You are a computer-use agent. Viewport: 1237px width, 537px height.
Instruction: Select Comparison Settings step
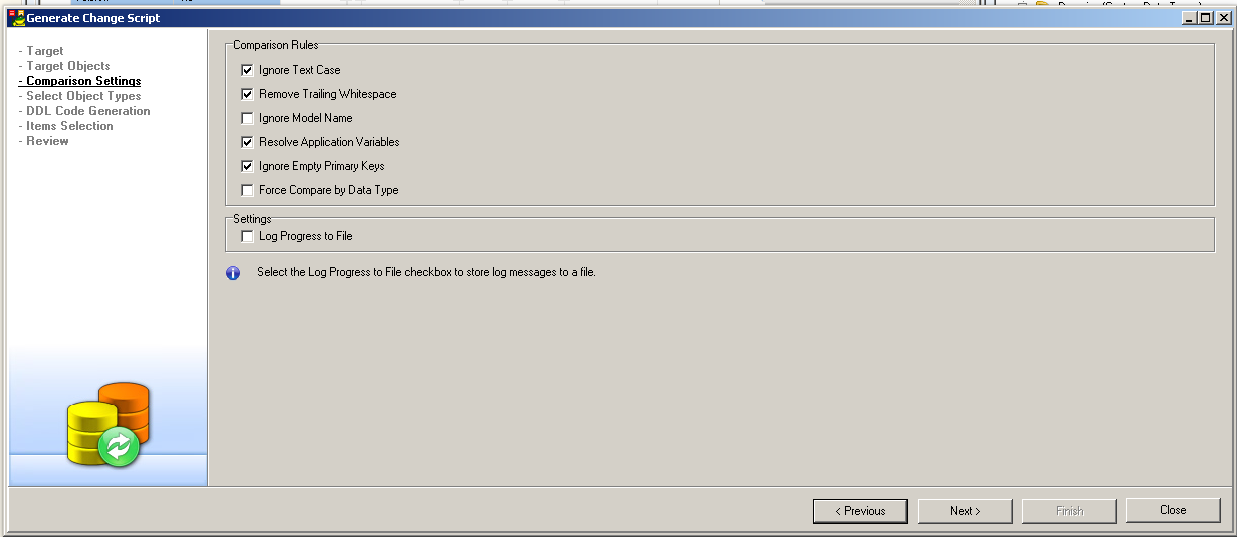click(83, 81)
